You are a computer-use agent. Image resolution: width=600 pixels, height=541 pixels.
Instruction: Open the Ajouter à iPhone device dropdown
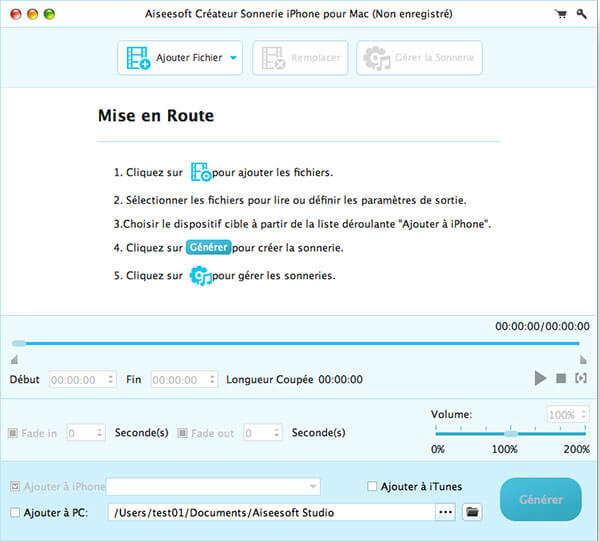213,487
